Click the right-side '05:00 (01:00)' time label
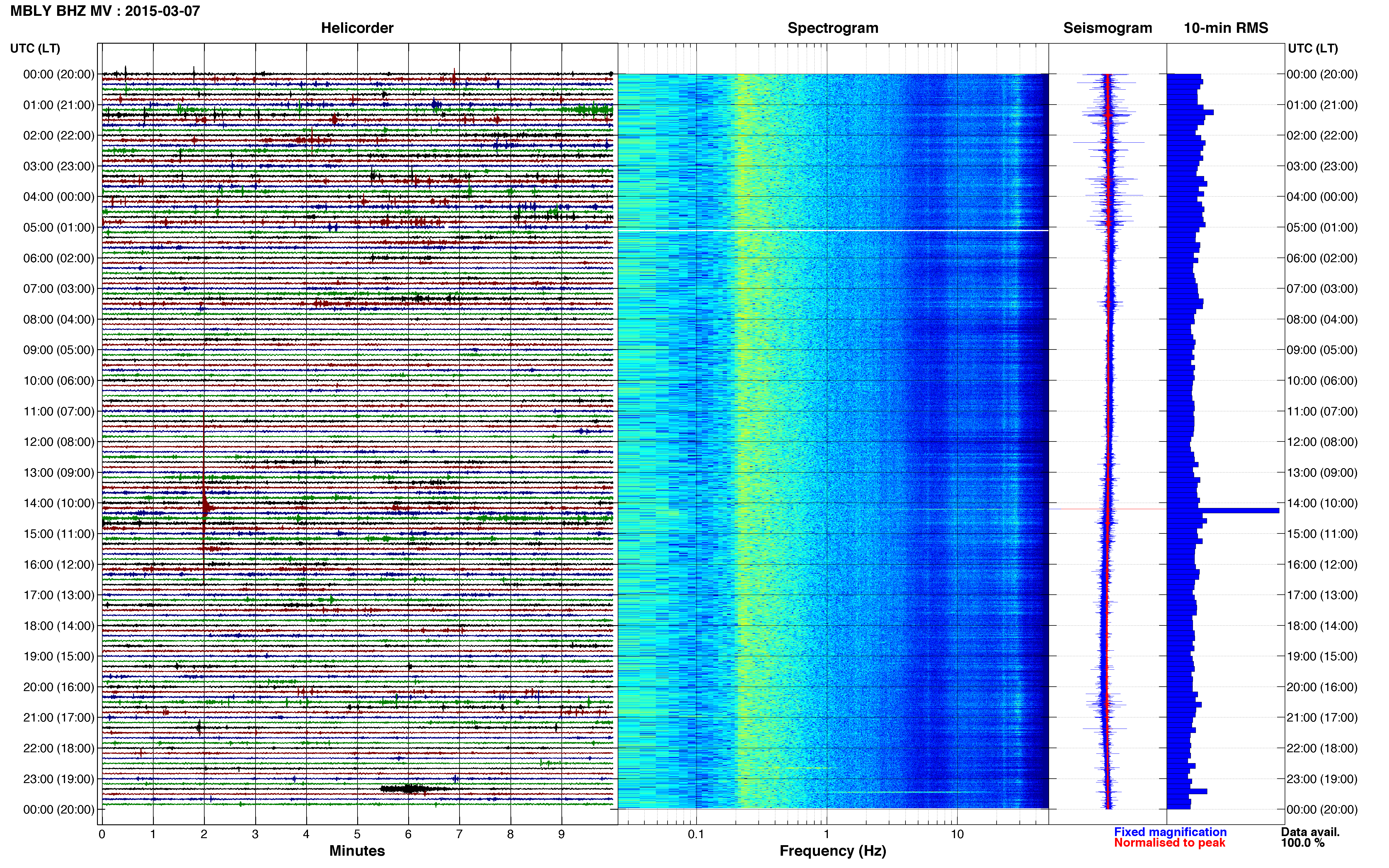1389x868 pixels. (1322, 227)
